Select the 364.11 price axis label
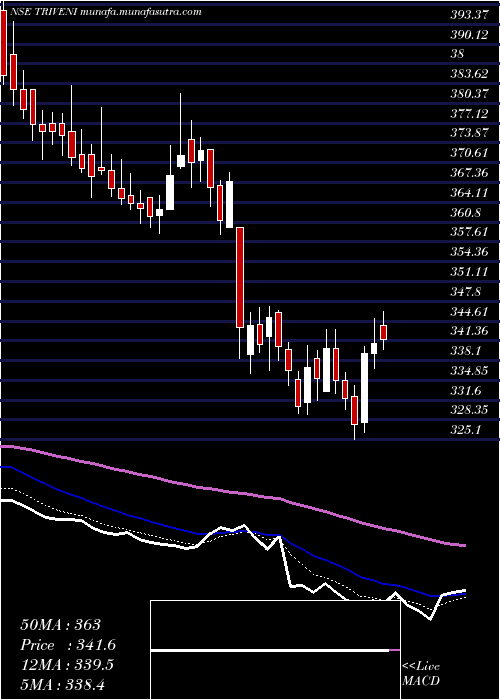This screenshot has width=500, height=700. pos(471,192)
